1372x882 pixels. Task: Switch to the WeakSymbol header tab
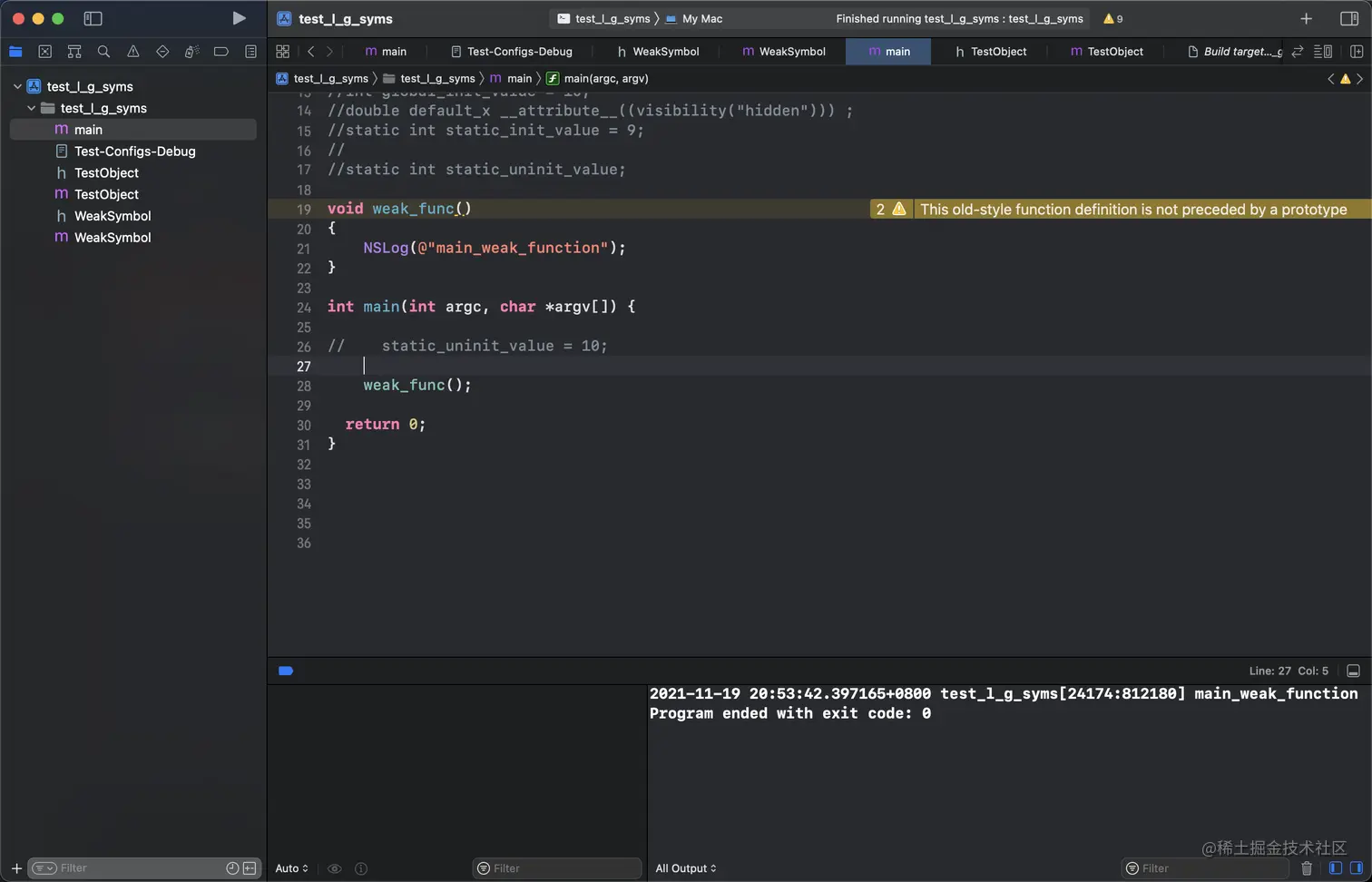tap(658, 52)
